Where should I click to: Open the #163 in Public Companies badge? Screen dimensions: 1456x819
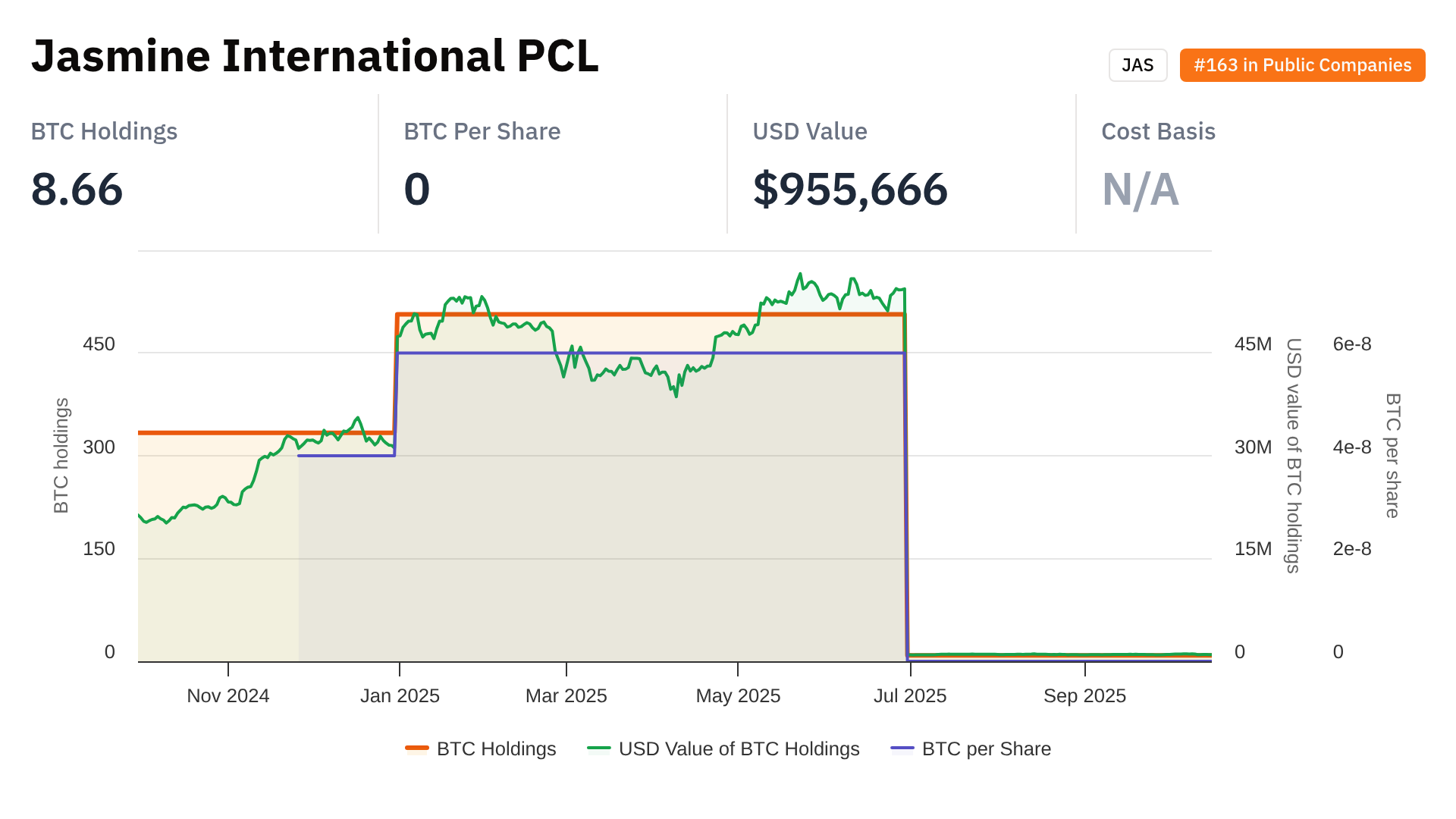1302,65
